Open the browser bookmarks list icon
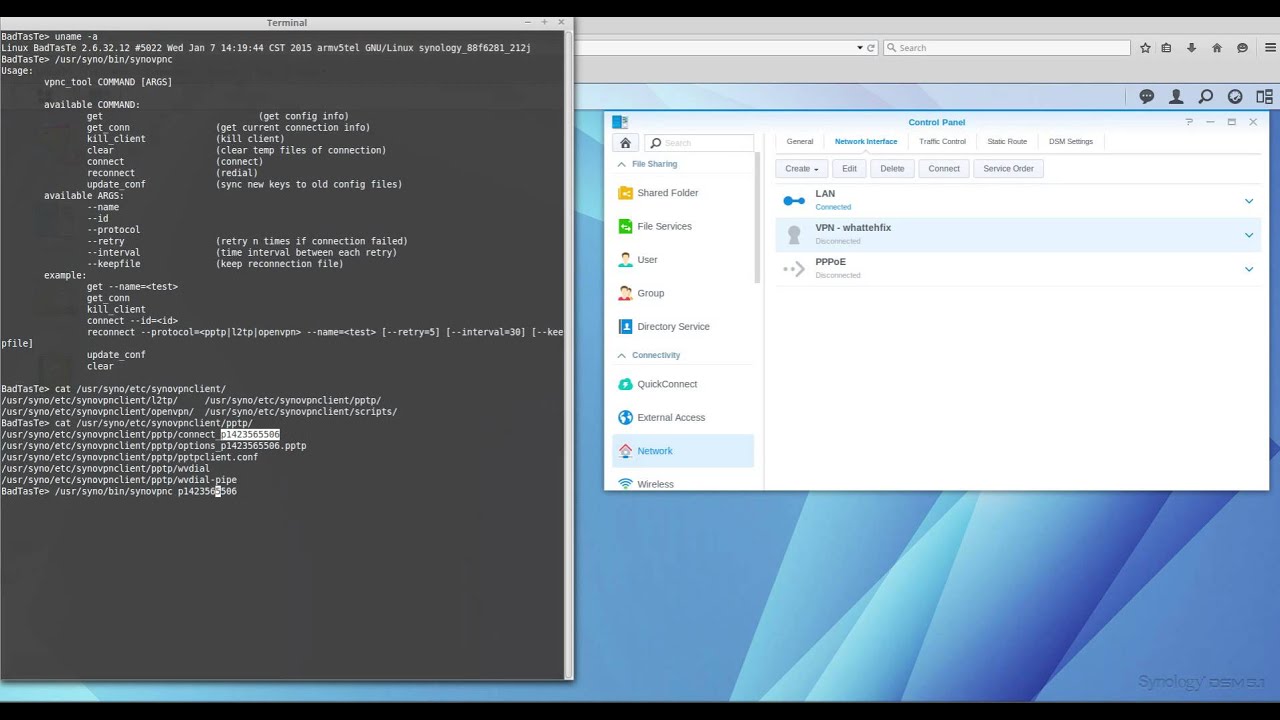 1168,48
